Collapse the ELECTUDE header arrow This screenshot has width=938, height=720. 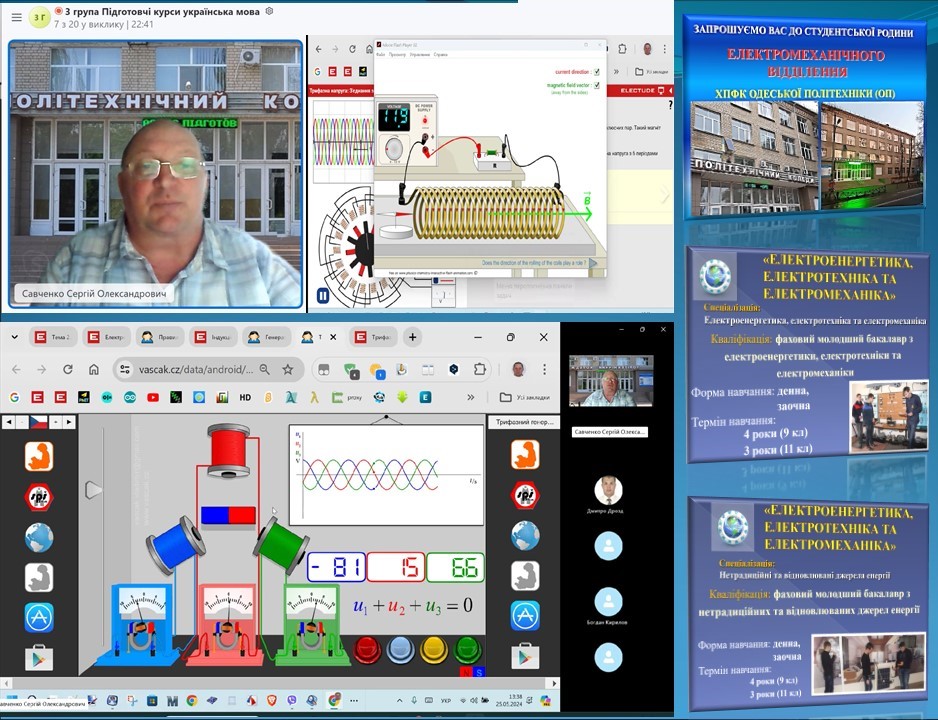click(x=671, y=90)
